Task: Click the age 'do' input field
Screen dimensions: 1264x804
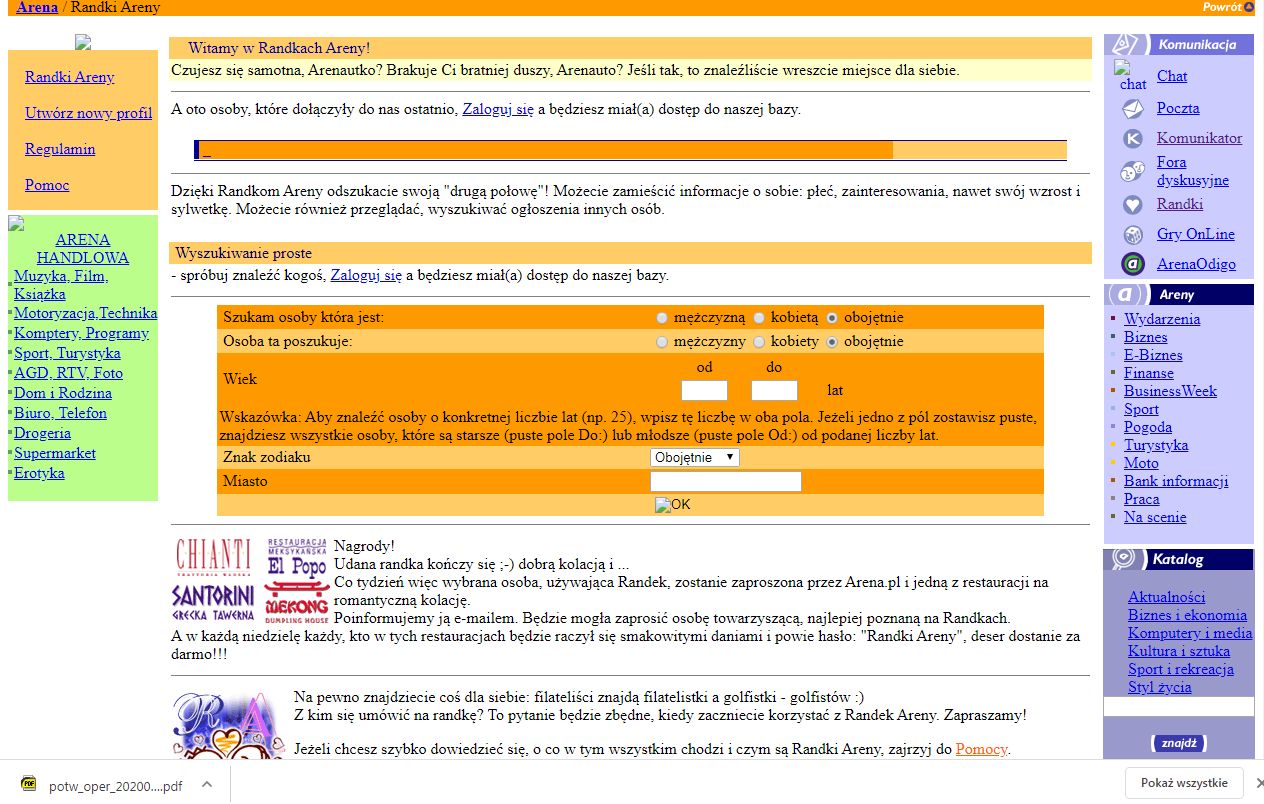Action: (774, 390)
